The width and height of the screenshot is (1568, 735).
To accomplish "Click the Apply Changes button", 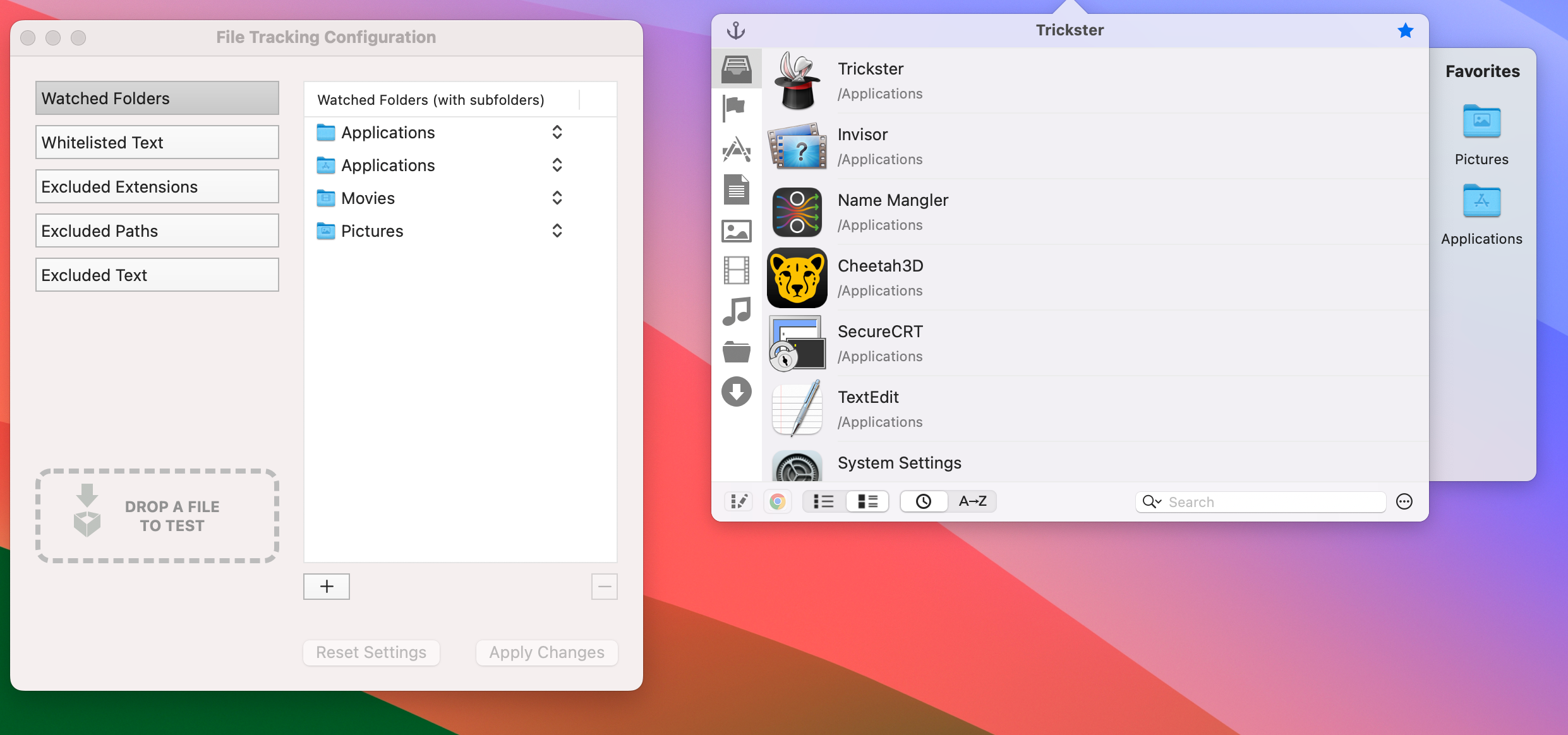I will tap(547, 652).
